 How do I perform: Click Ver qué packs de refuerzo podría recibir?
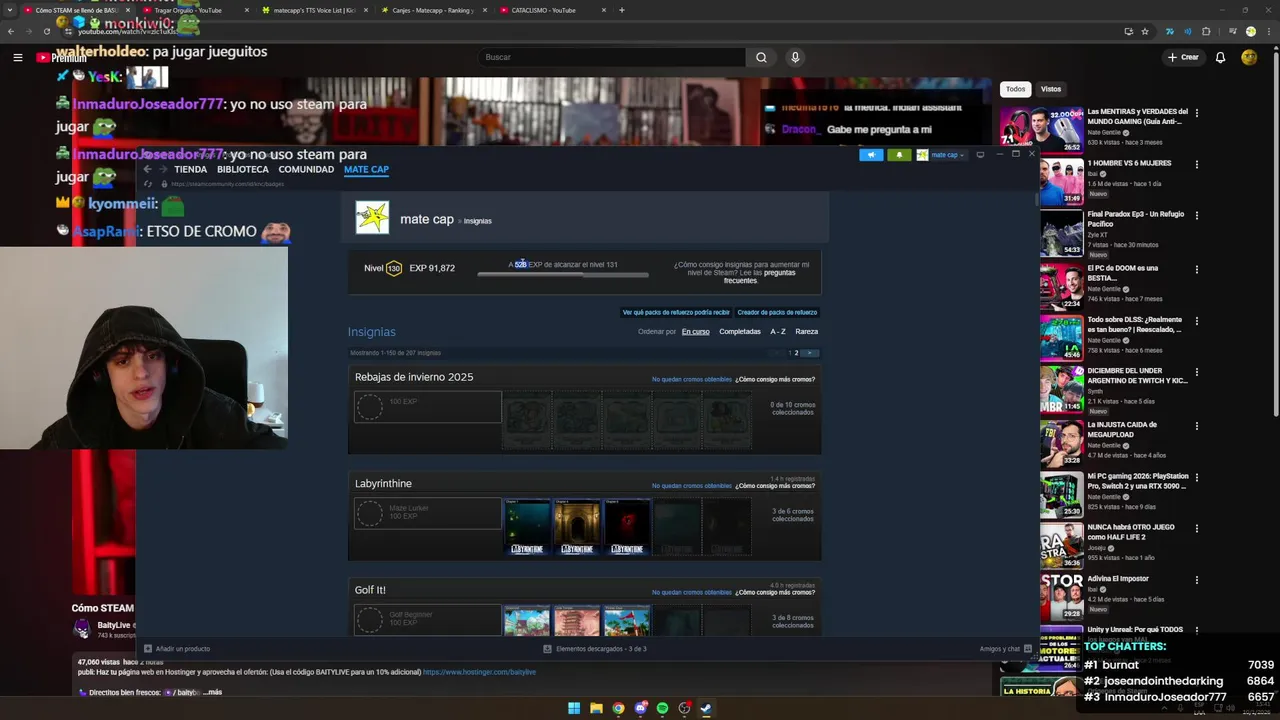(x=676, y=312)
